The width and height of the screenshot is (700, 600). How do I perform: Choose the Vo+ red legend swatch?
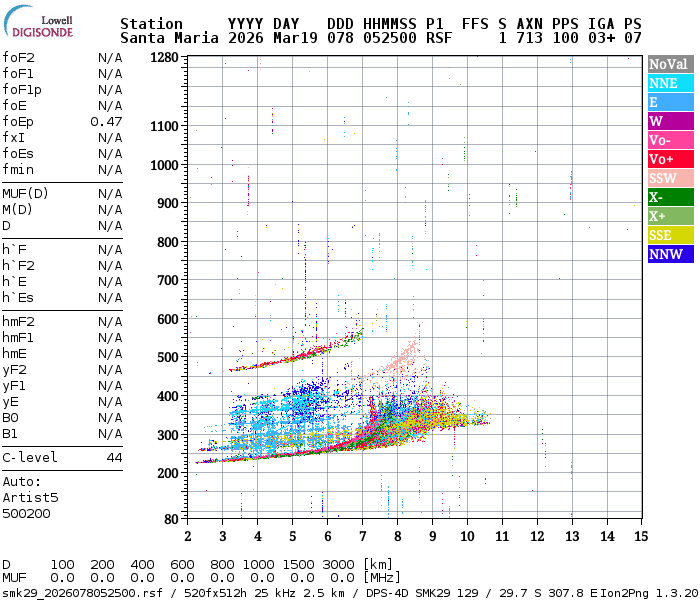(x=670, y=159)
